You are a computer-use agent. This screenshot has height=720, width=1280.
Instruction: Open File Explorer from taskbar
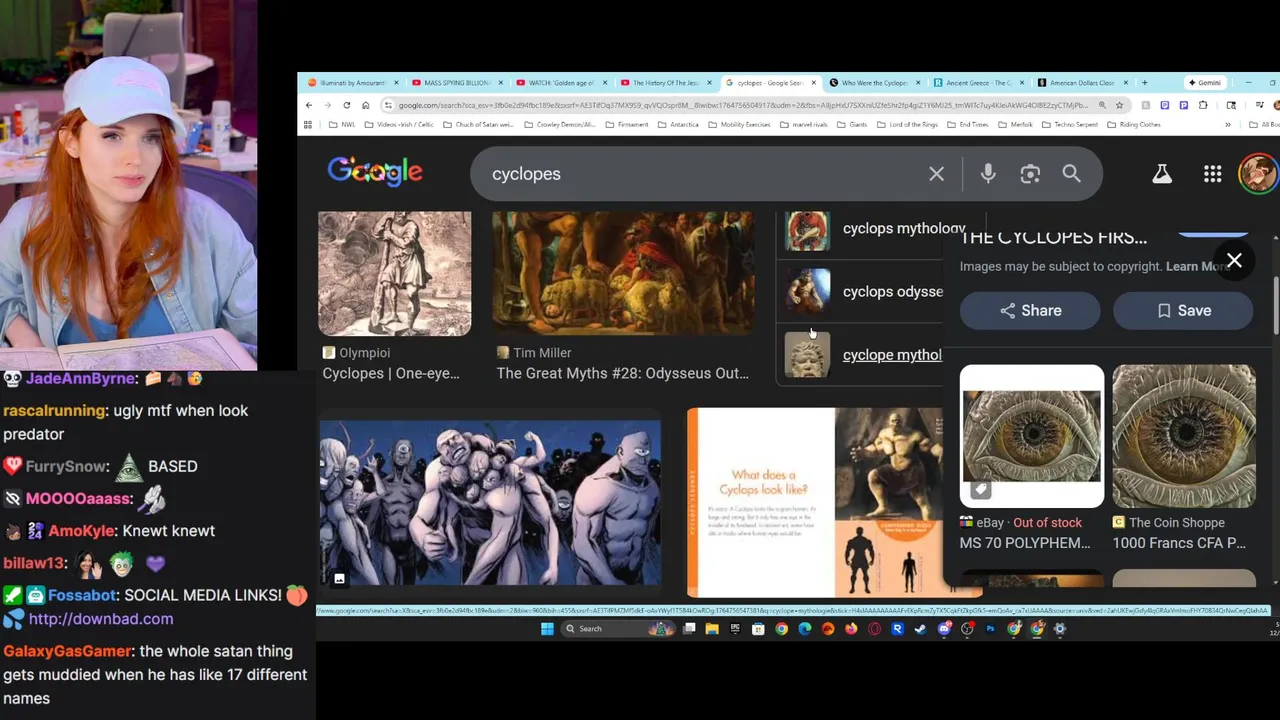pyautogui.click(x=712, y=629)
